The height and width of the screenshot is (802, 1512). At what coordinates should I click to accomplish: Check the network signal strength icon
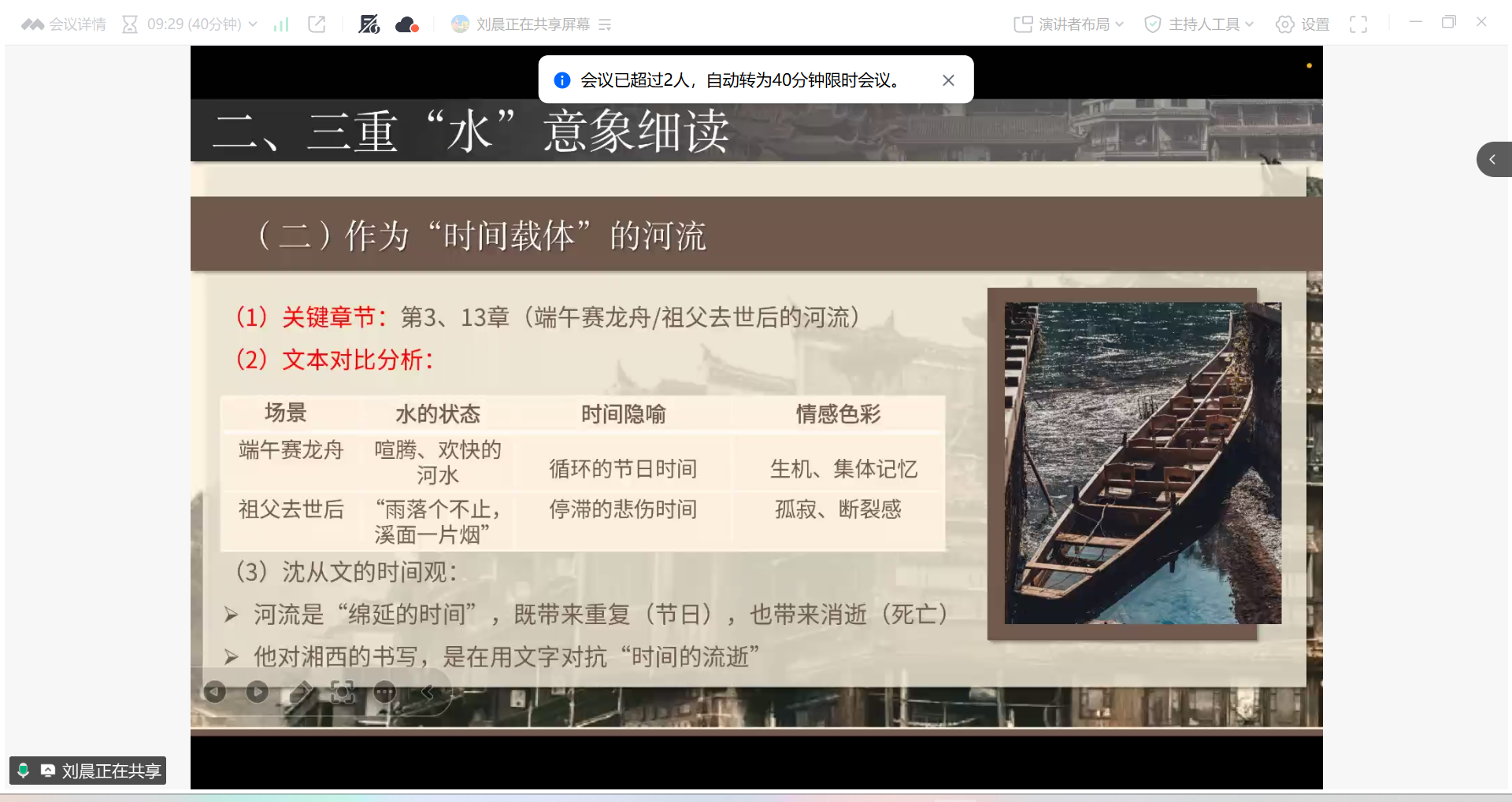[x=281, y=24]
